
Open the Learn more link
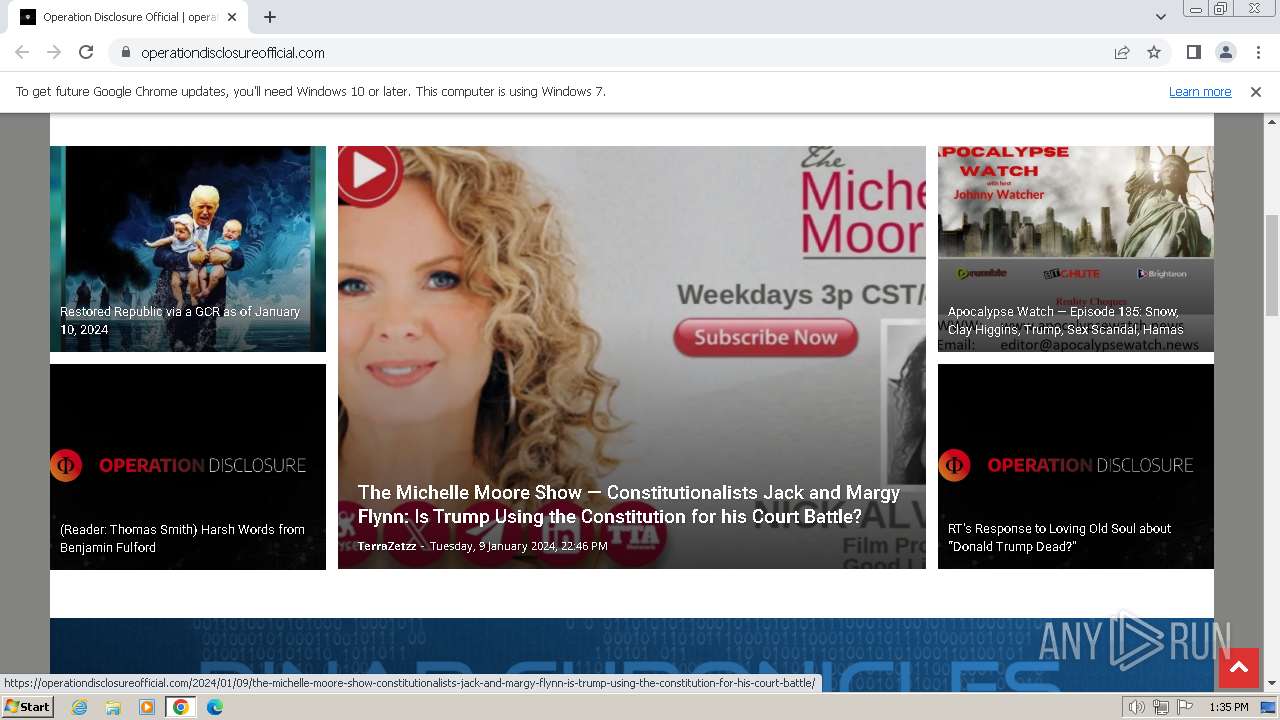click(x=1200, y=92)
